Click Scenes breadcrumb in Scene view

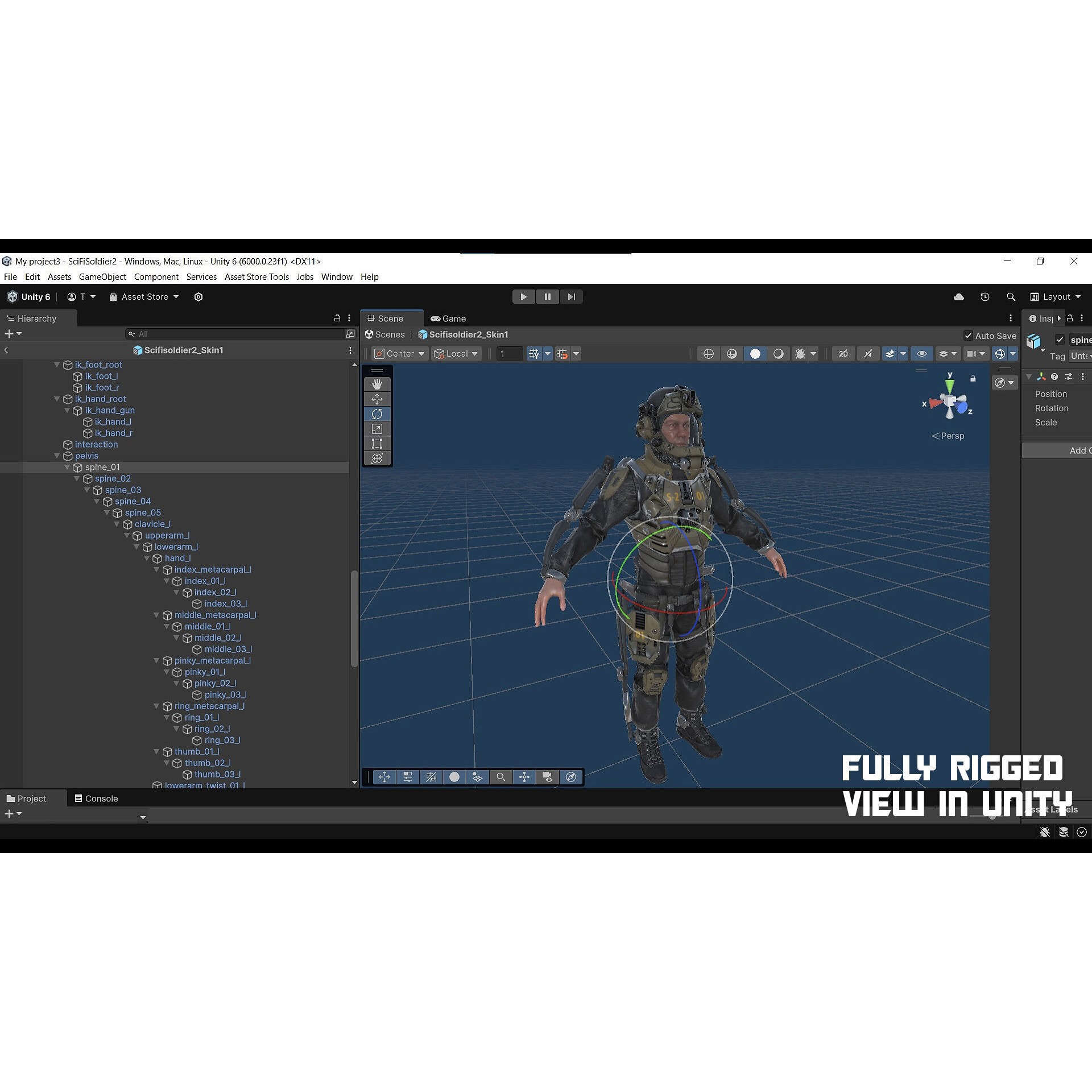point(385,334)
